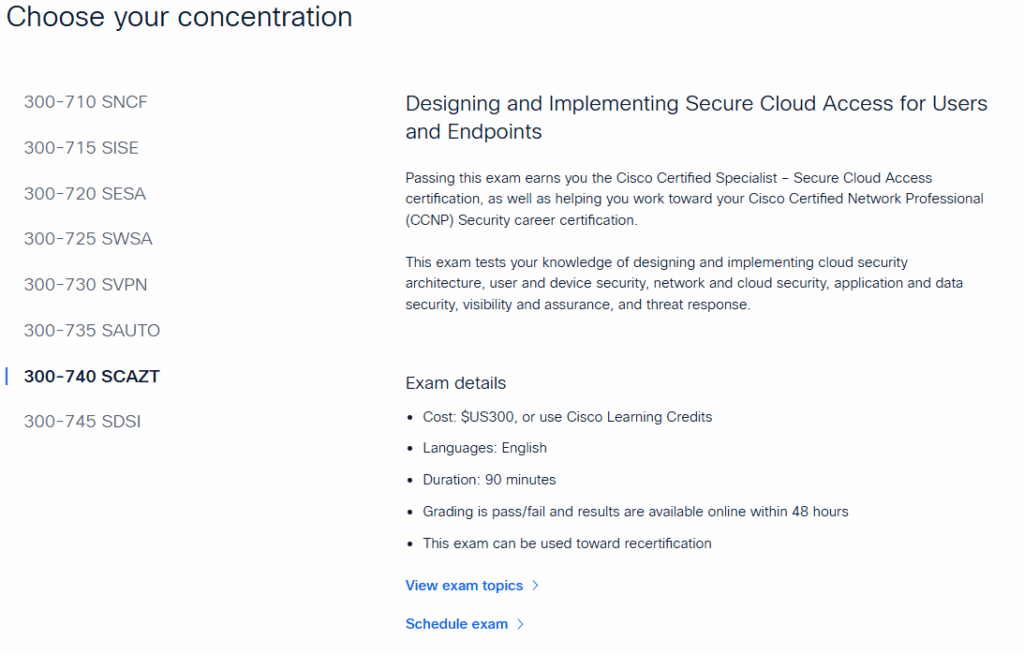The image size is (1024, 655).
Task: Click the arrow icon after Schedule exam
Action: 520,624
